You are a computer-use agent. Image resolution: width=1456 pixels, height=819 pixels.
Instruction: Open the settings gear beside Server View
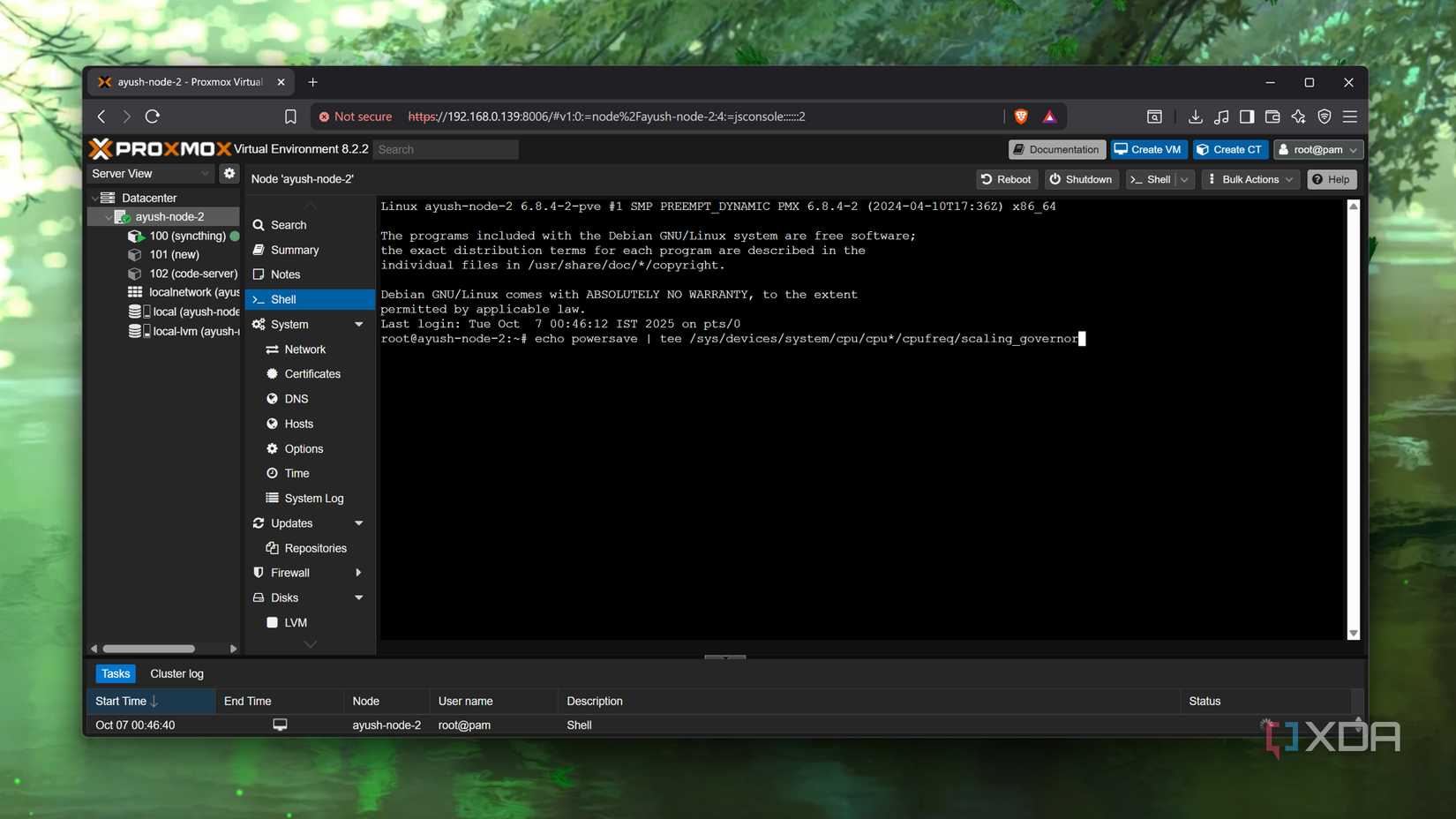pyautogui.click(x=229, y=173)
